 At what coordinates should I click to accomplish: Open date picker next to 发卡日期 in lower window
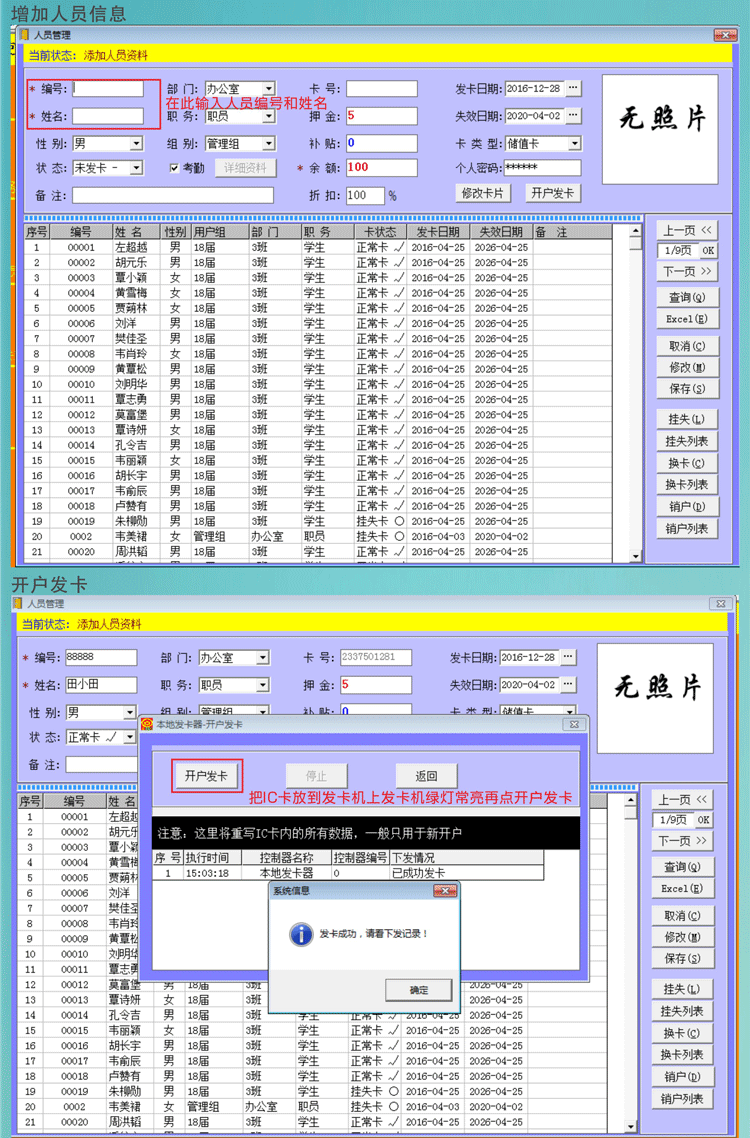click(568, 657)
